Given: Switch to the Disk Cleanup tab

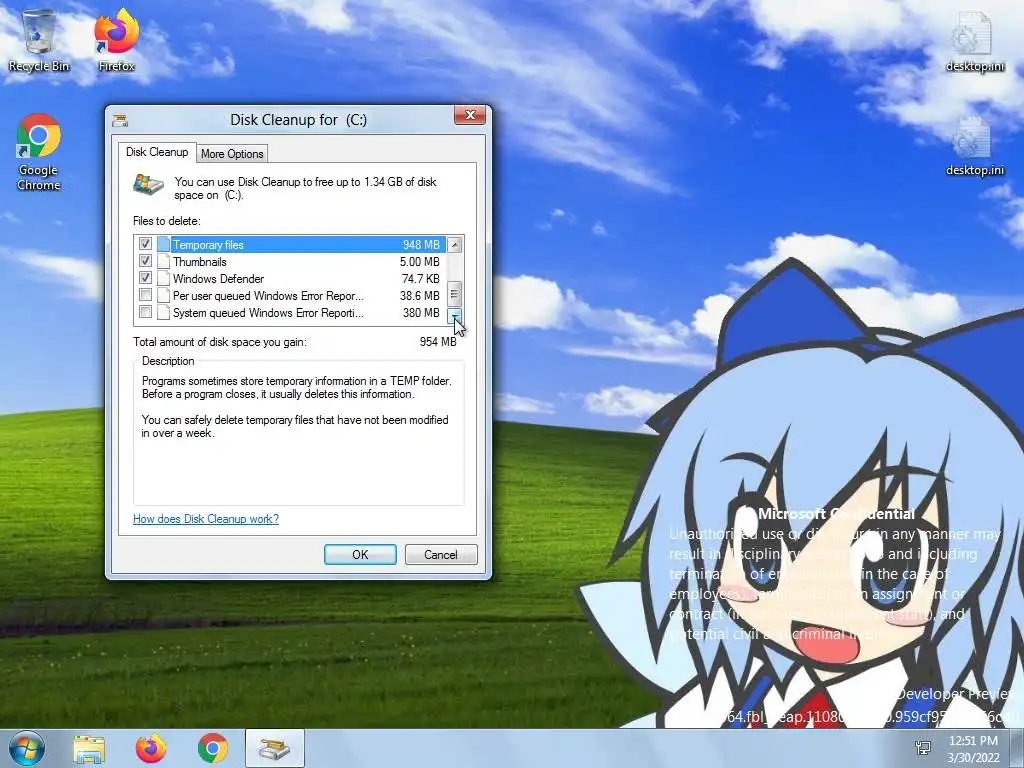Looking at the screenshot, I should click(157, 152).
